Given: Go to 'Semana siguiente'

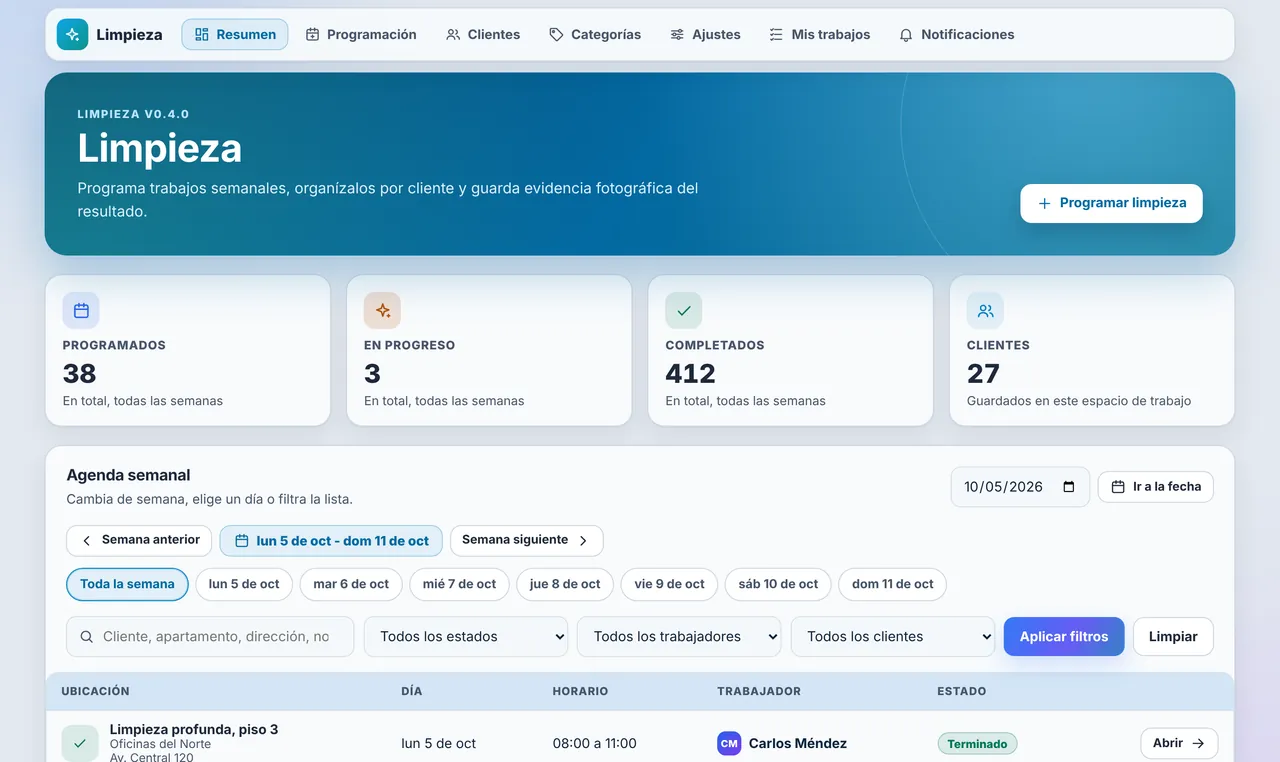Looking at the screenshot, I should tap(526, 540).
